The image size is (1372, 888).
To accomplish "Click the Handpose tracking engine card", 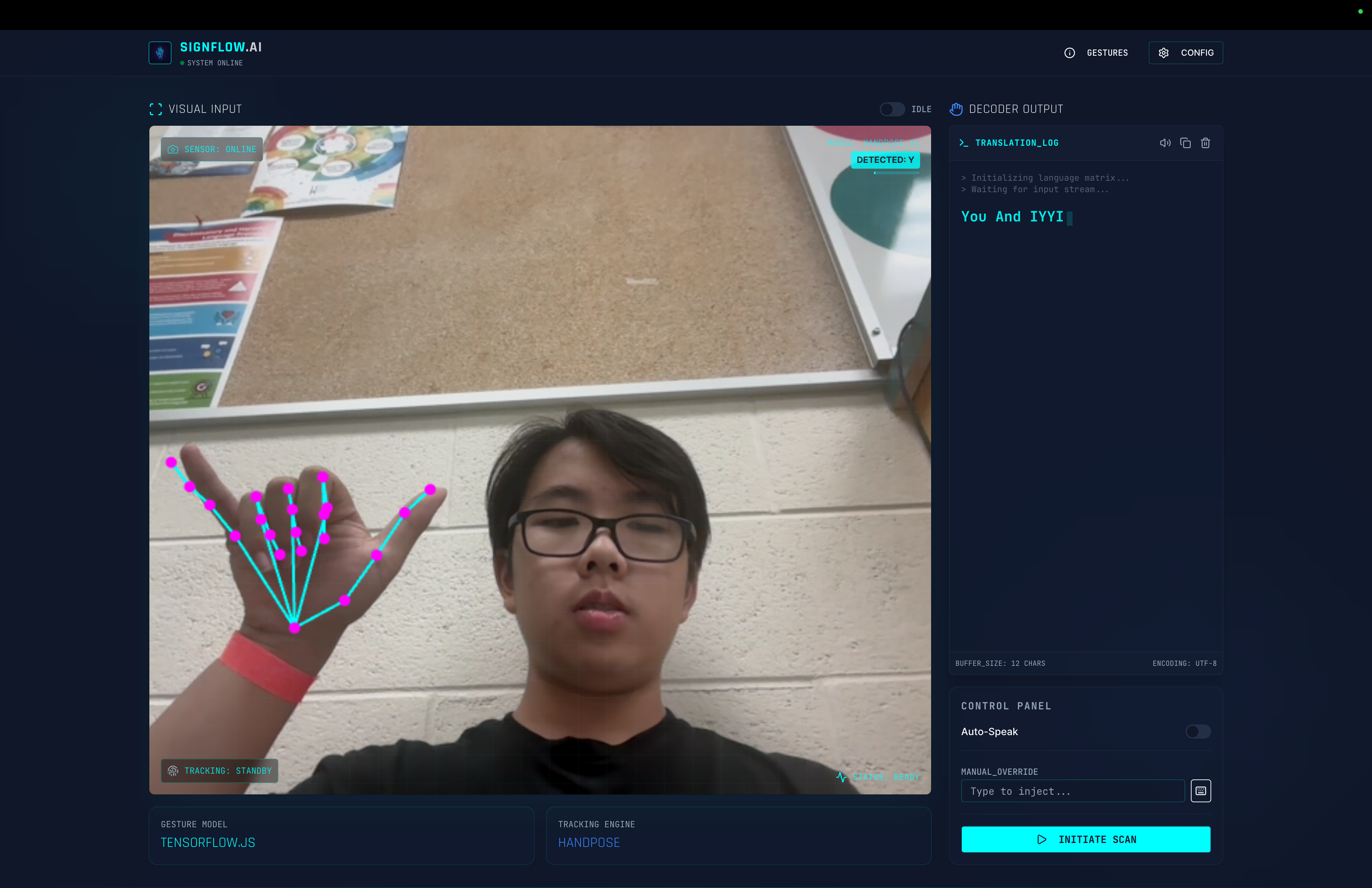I will [738, 835].
